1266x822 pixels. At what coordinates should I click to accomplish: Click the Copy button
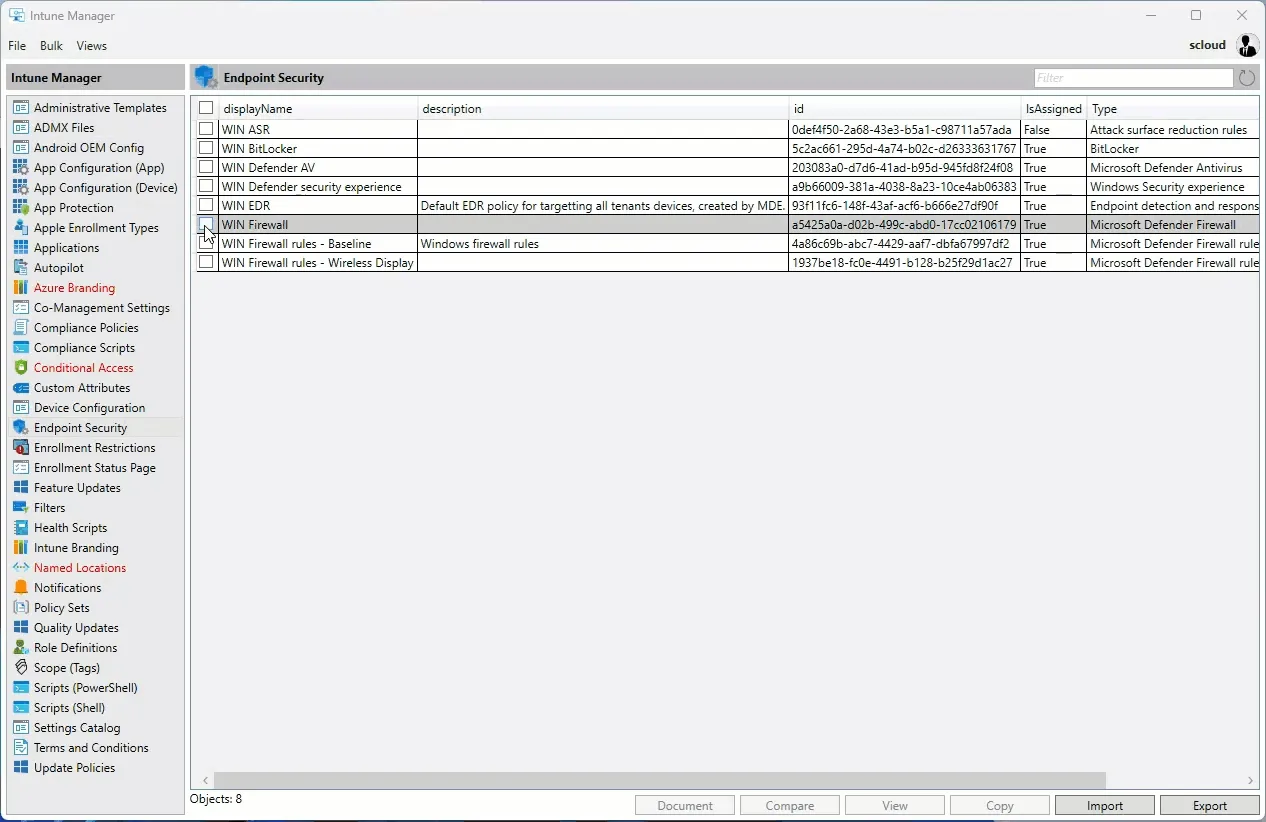coord(1000,806)
